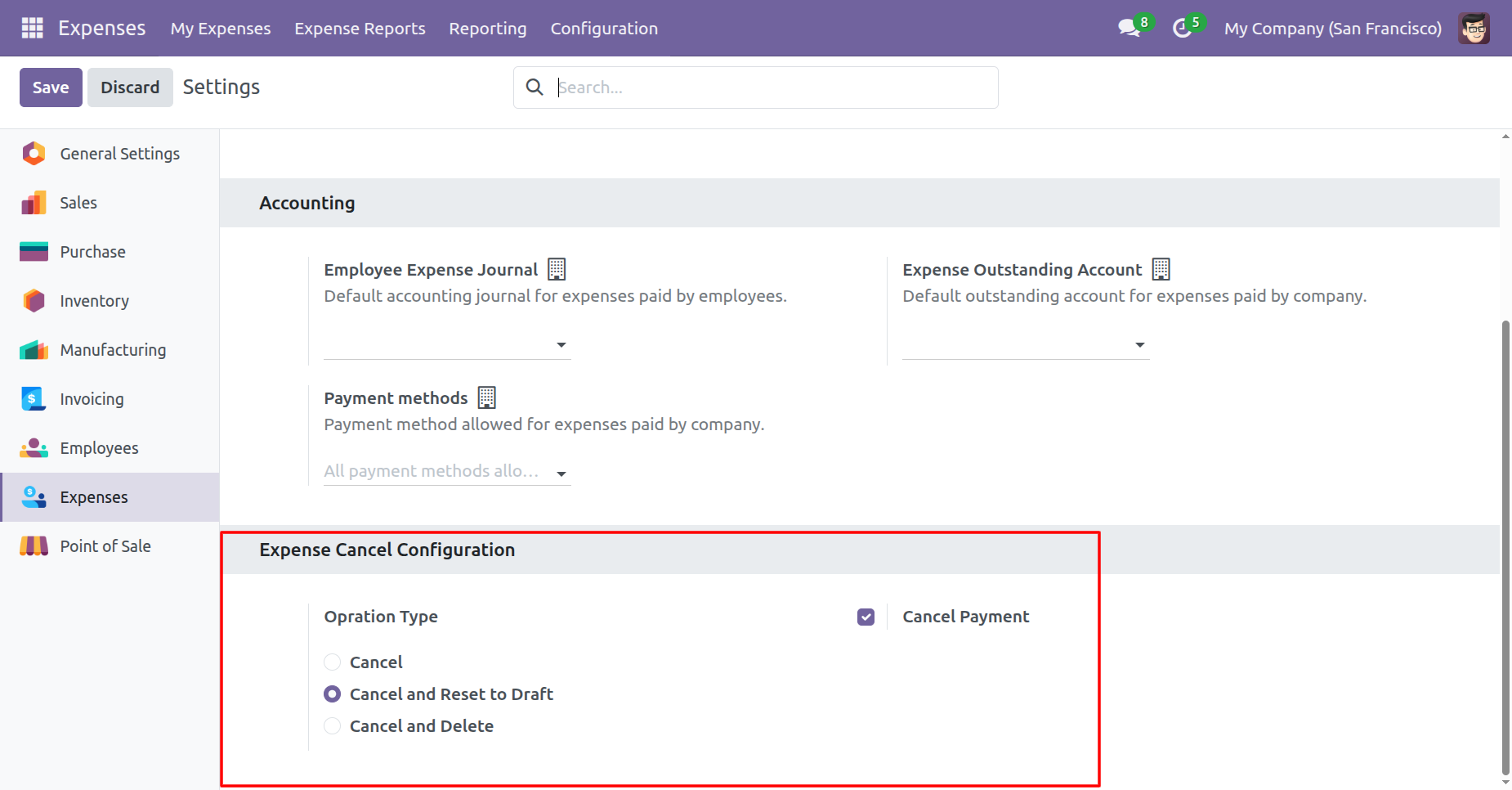Image resolution: width=1512 pixels, height=790 pixels.
Task: Expand the Expense Outstanding Account dropdown
Action: coord(1025,345)
